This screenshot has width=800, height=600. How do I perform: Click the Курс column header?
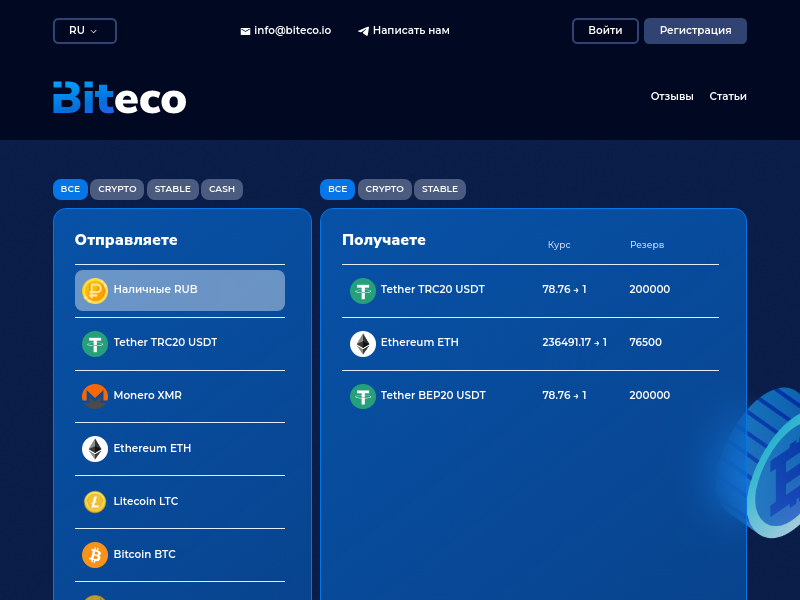coord(559,245)
